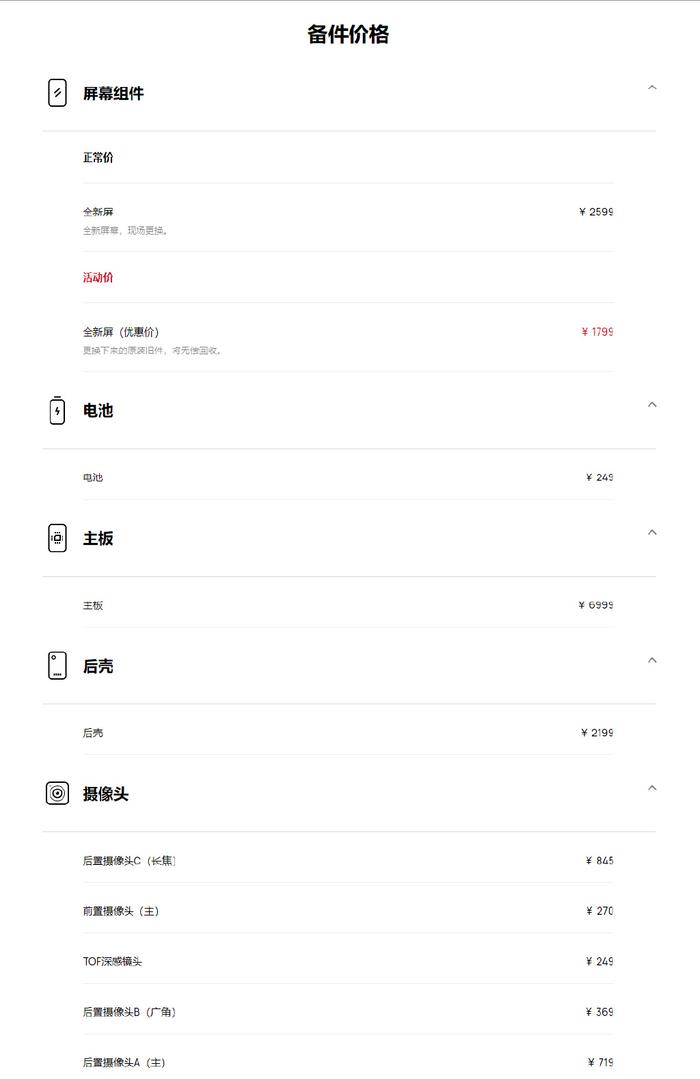
Task: Select the 全新屏 normal price row
Action: coord(348,217)
